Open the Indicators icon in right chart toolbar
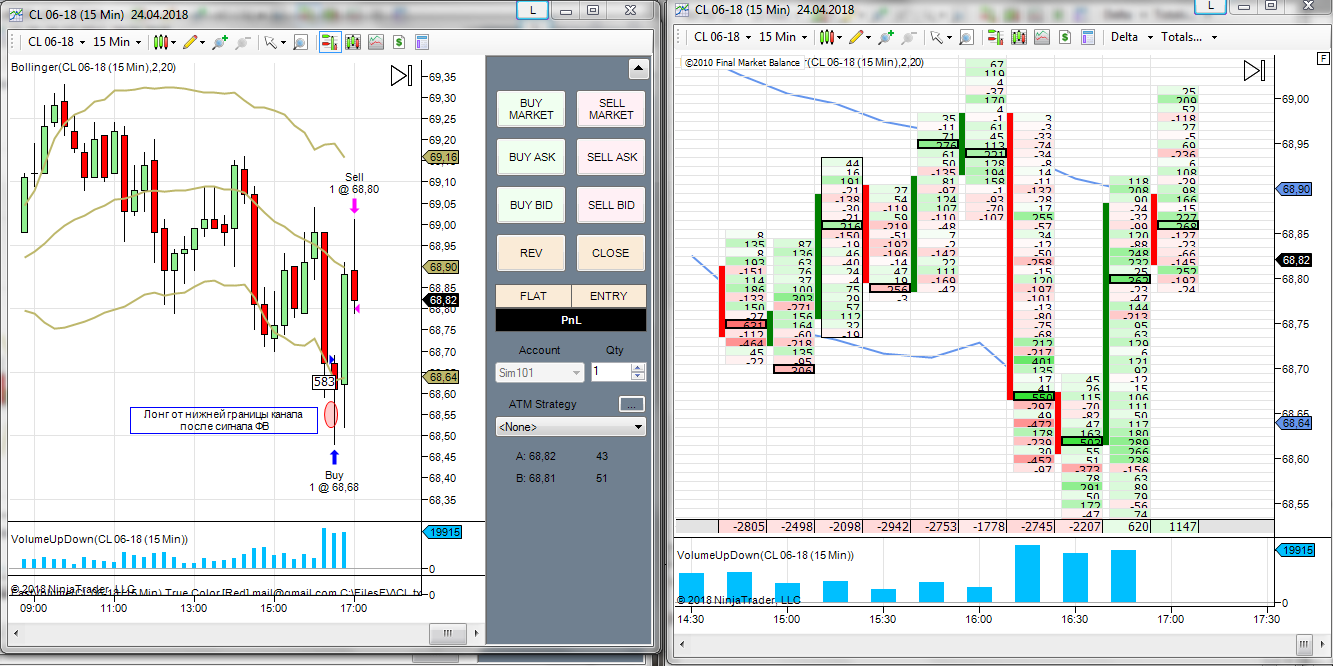The image size is (1333, 666). tap(1042, 37)
